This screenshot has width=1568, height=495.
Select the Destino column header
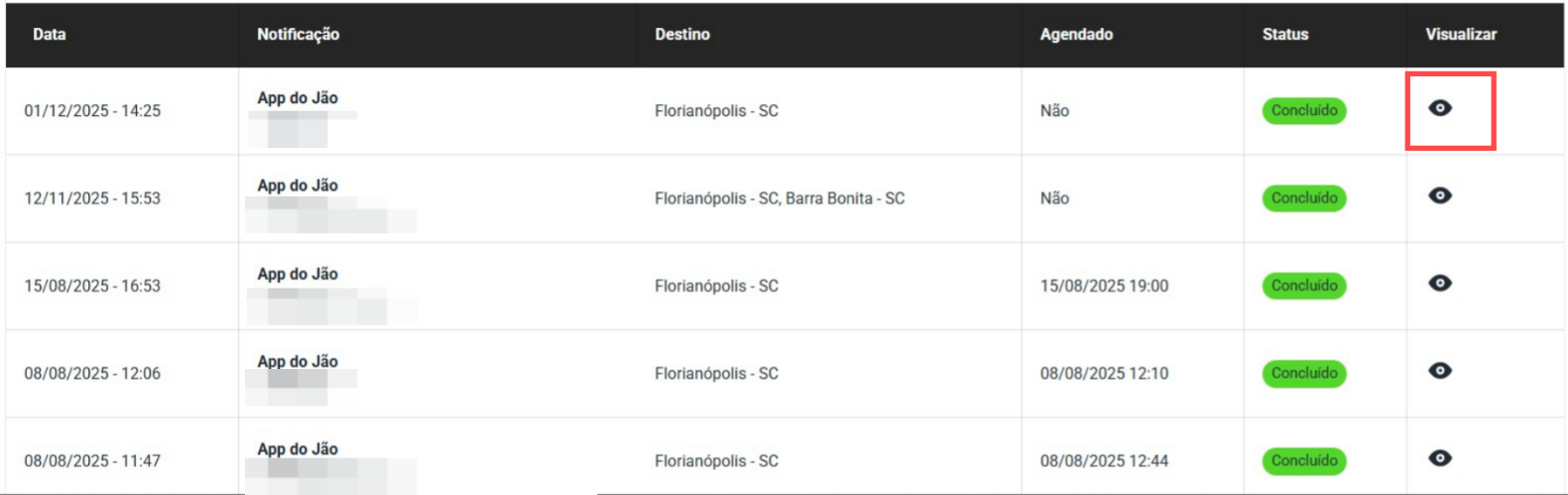click(x=682, y=34)
